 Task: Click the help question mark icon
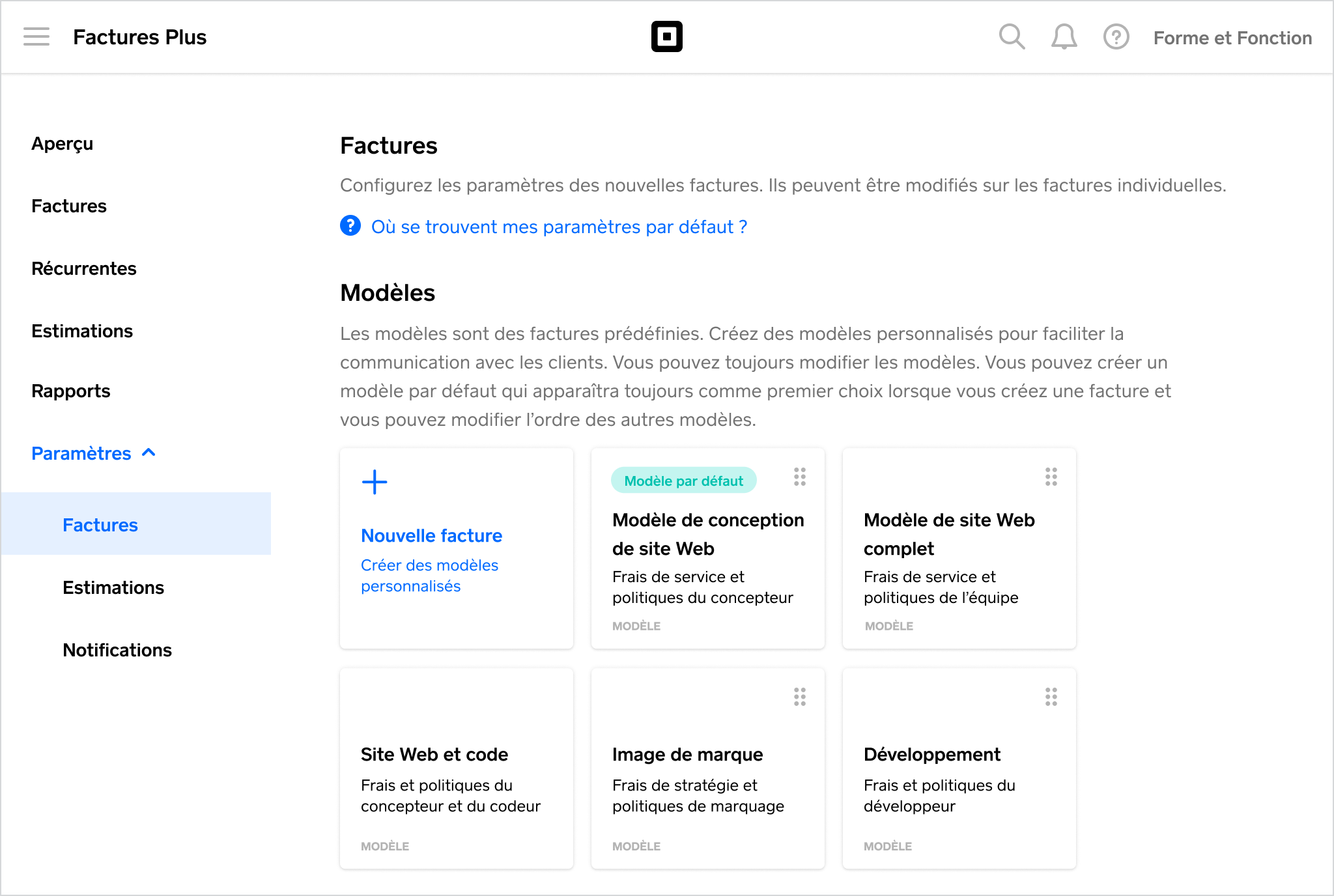(x=1116, y=37)
